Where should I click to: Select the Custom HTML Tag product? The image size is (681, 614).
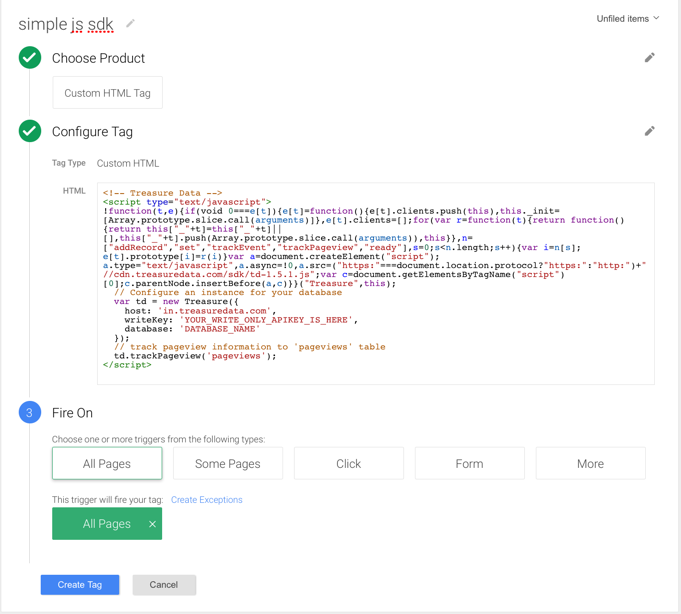(107, 93)
